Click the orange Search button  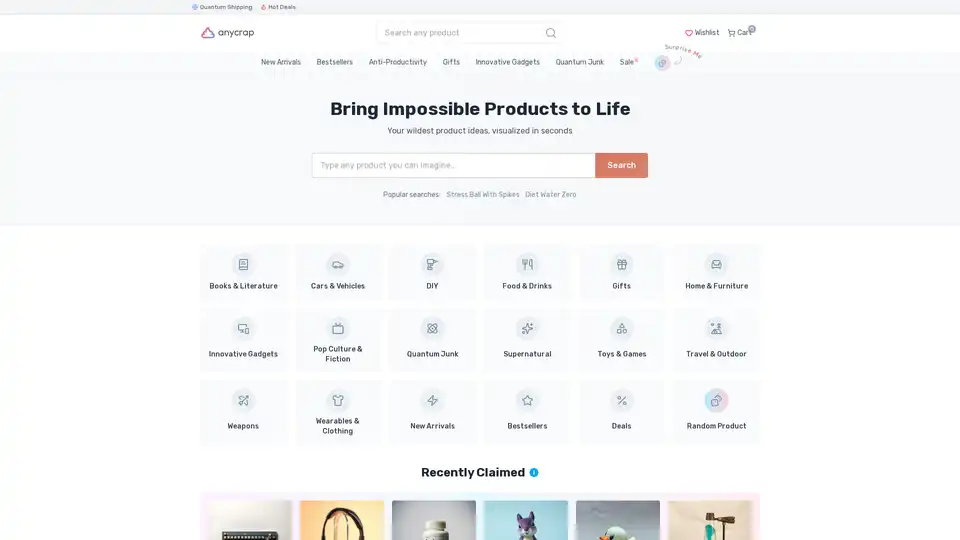pos(621,165)
